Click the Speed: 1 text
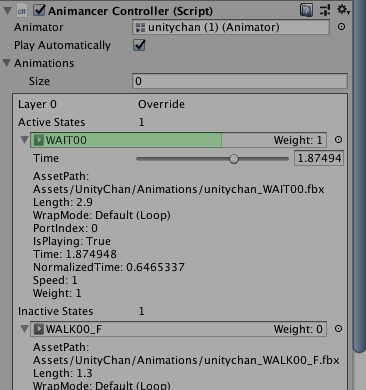 pyautogui.click(x=55, y=280)
